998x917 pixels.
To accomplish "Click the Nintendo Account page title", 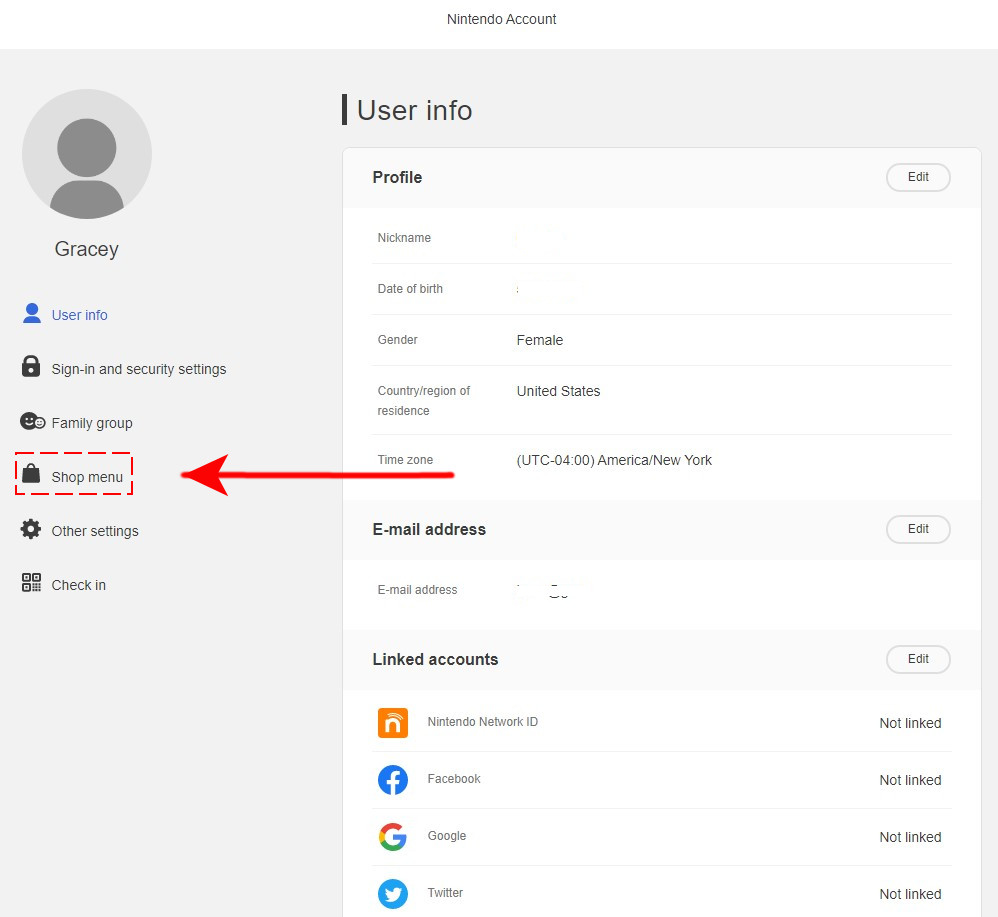I will [x=501, y=19].
